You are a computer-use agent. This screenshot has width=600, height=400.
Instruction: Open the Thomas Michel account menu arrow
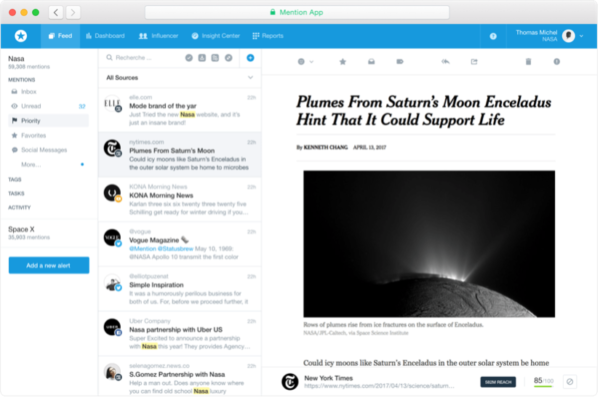(581, 36)
